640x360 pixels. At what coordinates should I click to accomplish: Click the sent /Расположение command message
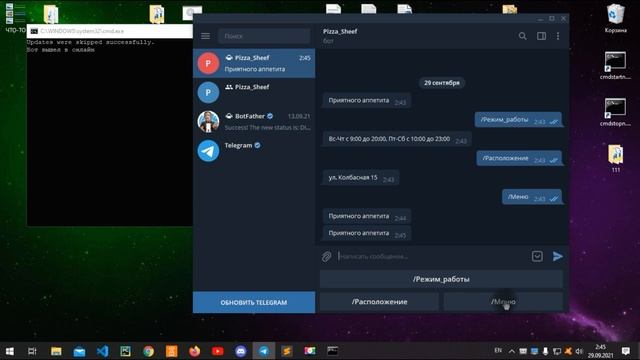(519, 158)
